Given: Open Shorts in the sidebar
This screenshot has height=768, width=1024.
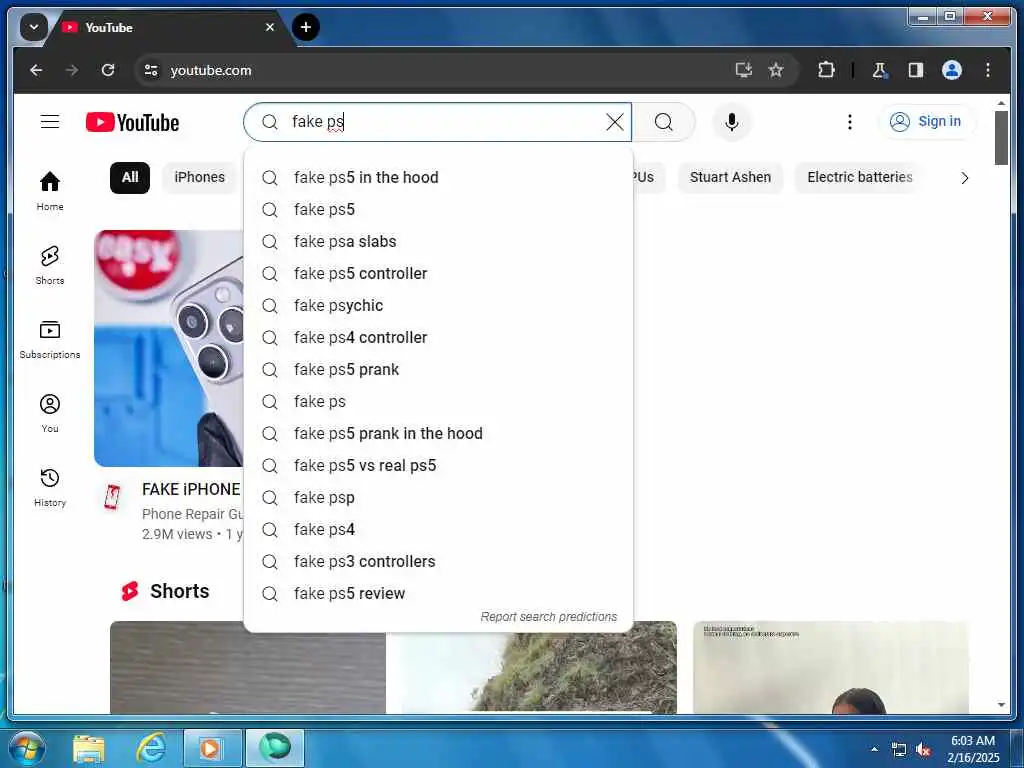Looking at the screenshot, I should 50,264.
